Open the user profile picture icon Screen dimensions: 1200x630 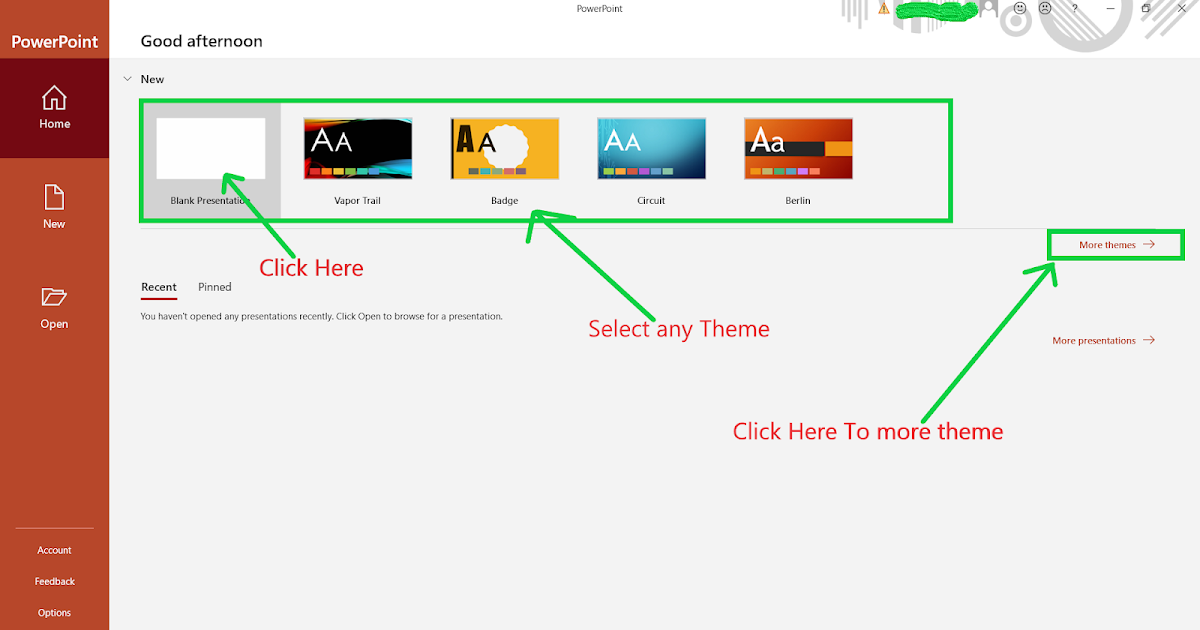(988, 8)
